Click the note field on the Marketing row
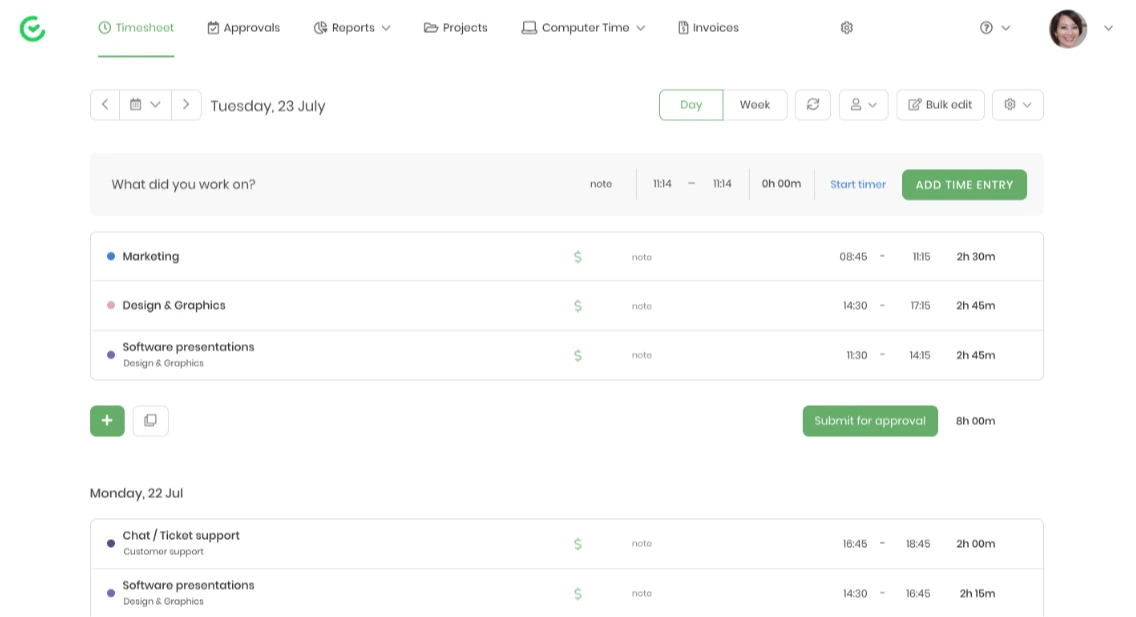 coord(642,257)
